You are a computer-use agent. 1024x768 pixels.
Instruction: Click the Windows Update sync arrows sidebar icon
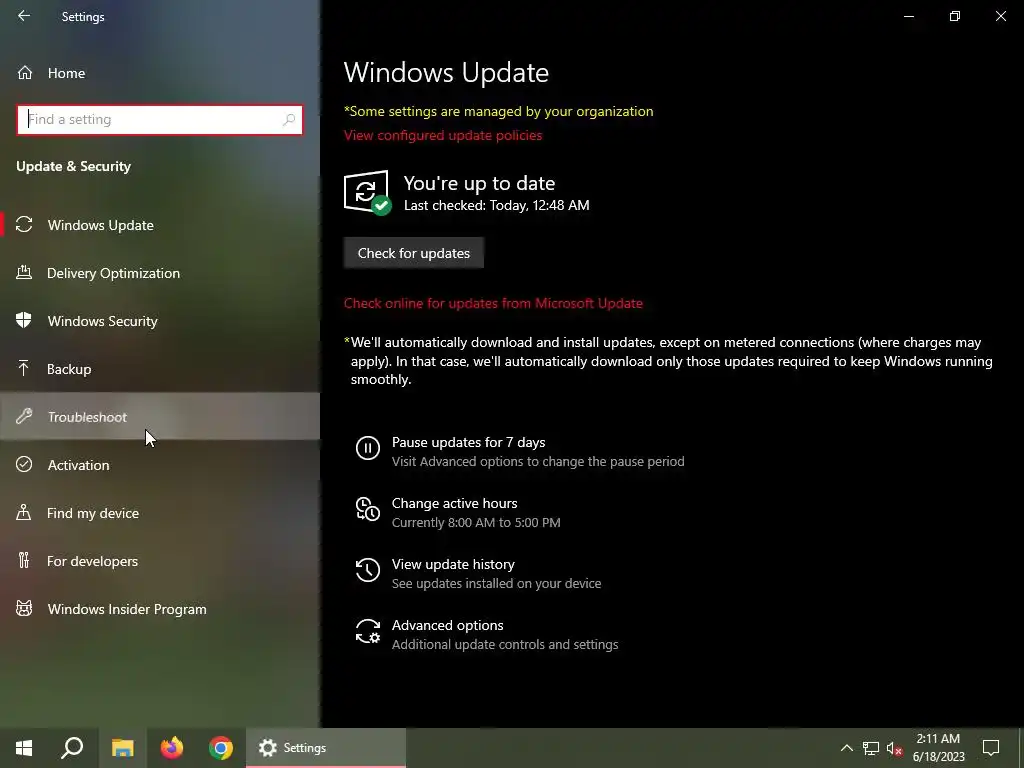pos(24,225)
